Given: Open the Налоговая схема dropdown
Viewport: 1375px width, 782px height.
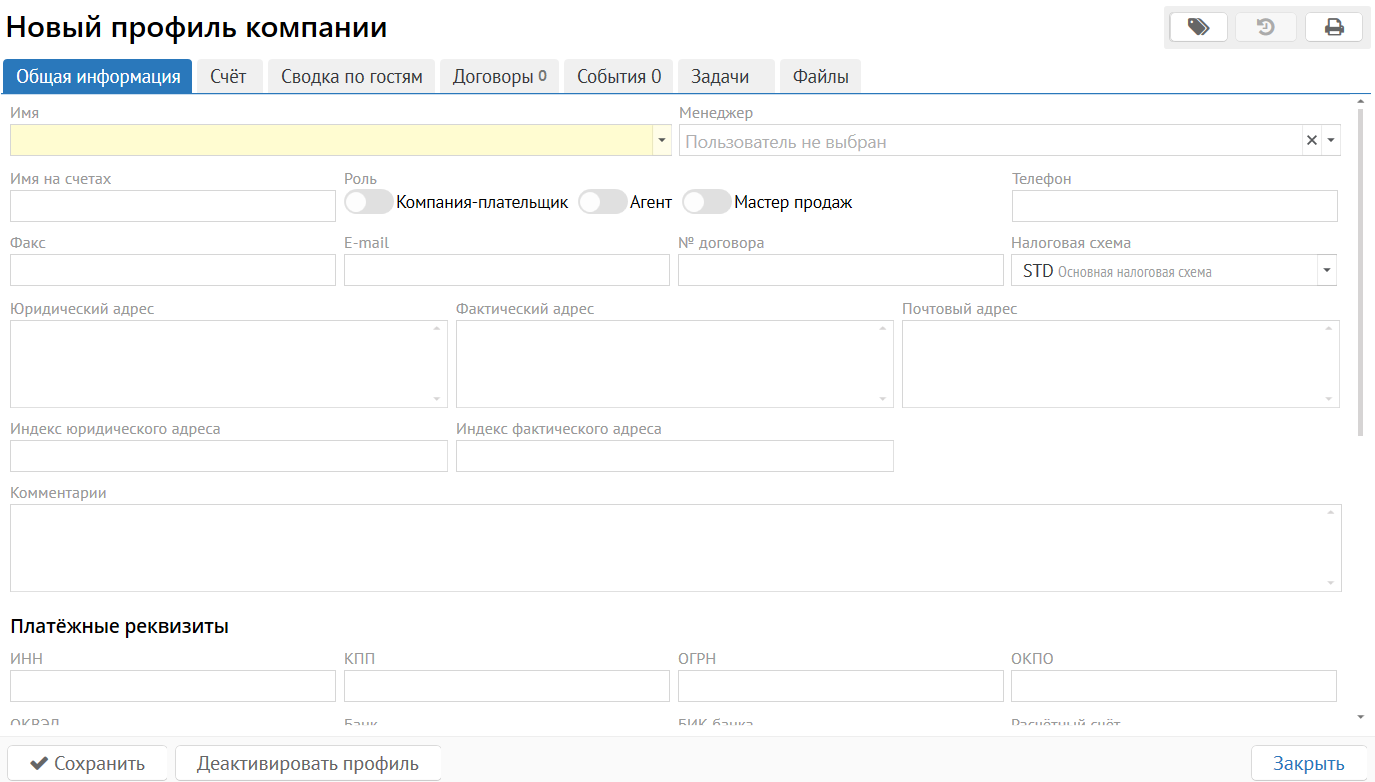Looking at the screenshot, I should coord(1326,270).
